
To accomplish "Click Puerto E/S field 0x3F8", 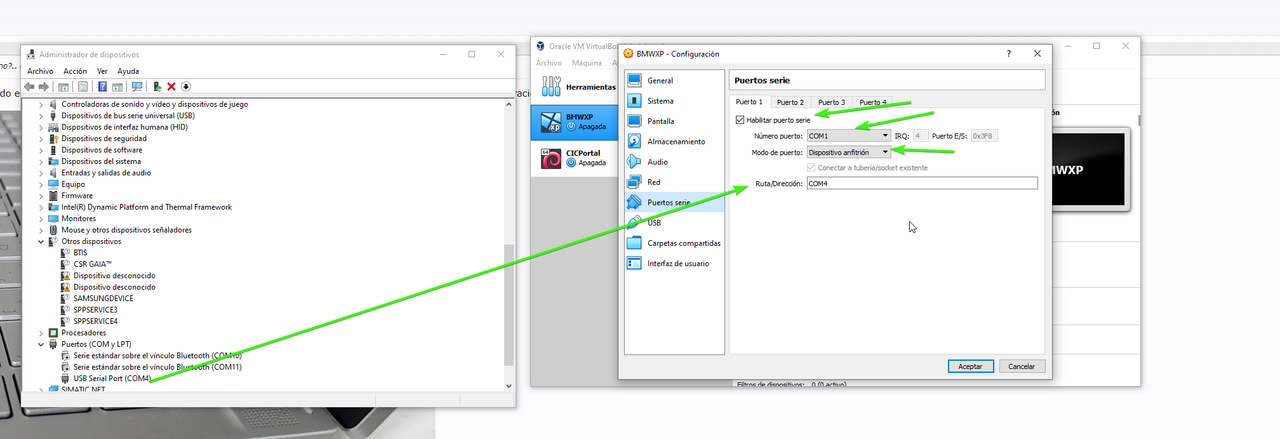I will 984,135.
